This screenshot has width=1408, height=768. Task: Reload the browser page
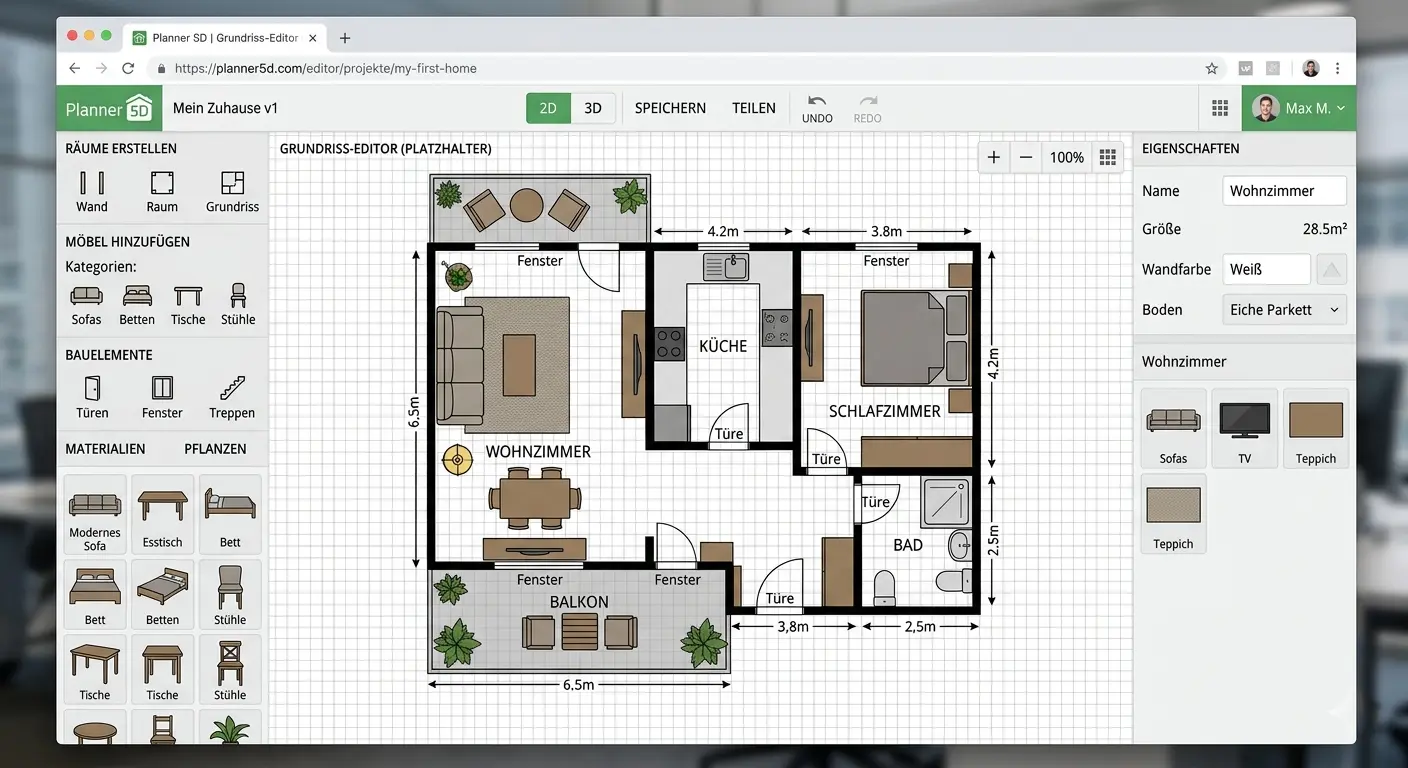(x=128, y=69)
